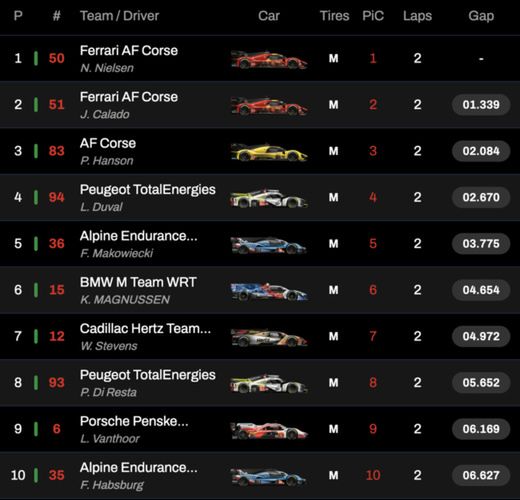The height and width of the screenshot is (500, 520).
Task: Sort by the Gap column header
Action: coord(481,16)
